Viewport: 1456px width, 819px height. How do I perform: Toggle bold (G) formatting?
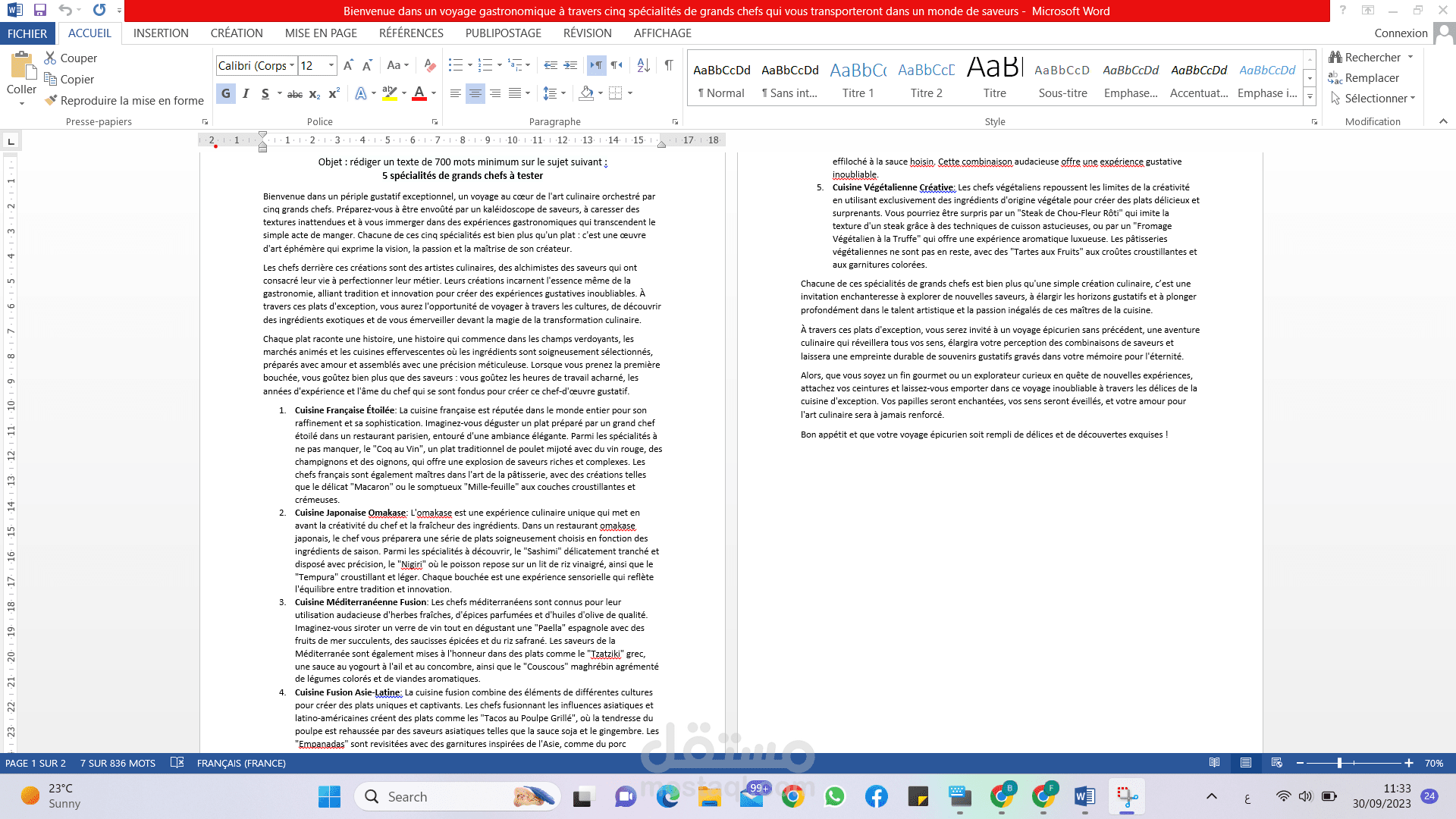click(225, 93)
